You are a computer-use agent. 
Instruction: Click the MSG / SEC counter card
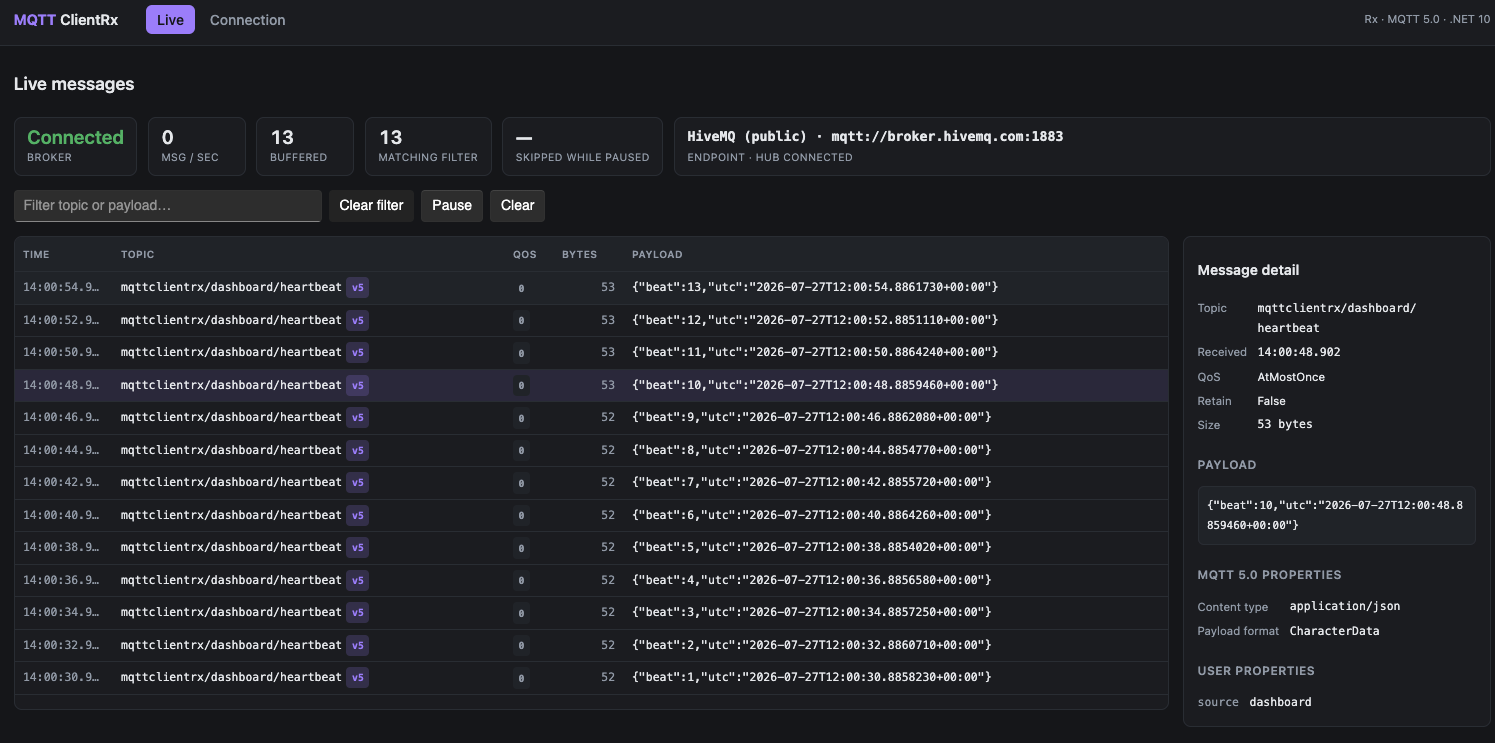coord(197,146)
